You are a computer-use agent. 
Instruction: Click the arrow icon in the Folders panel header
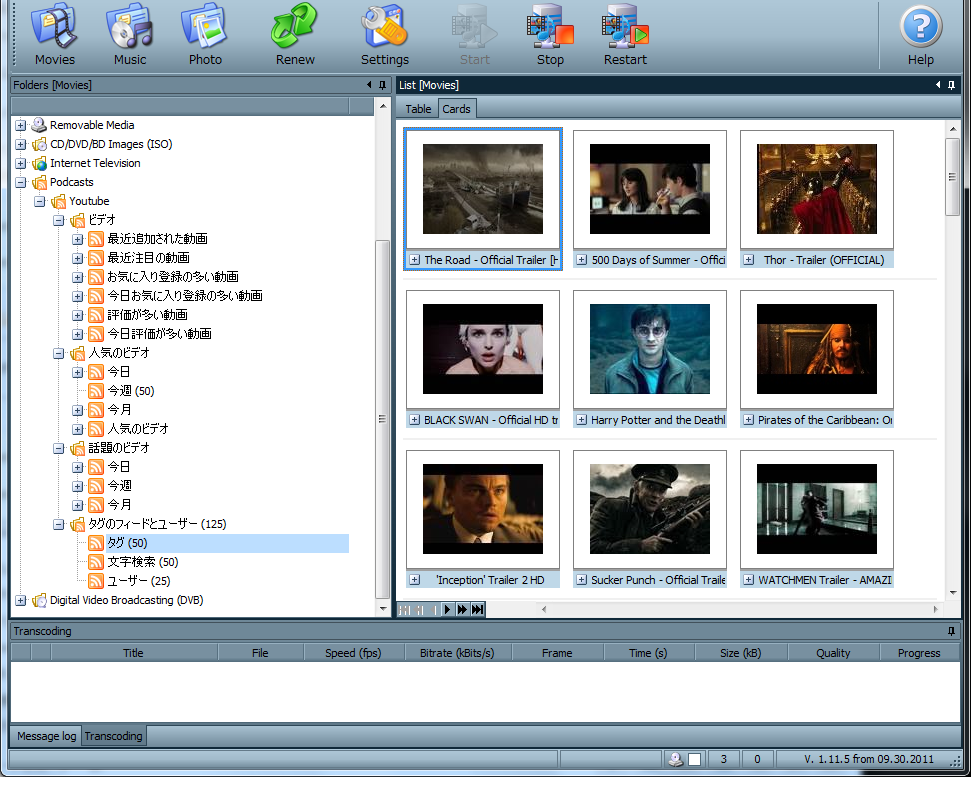[369, 85]
